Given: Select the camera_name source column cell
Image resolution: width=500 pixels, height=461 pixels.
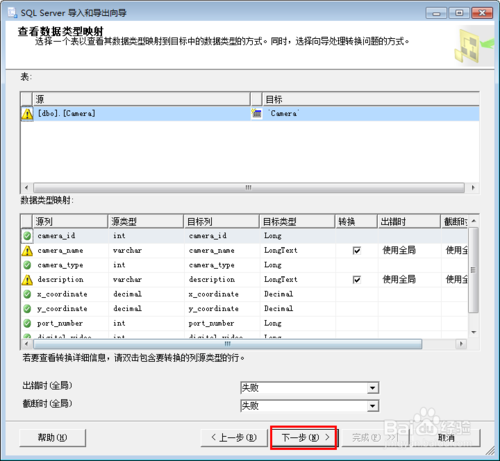Looking at the screenshot, I should pos(71,251).
